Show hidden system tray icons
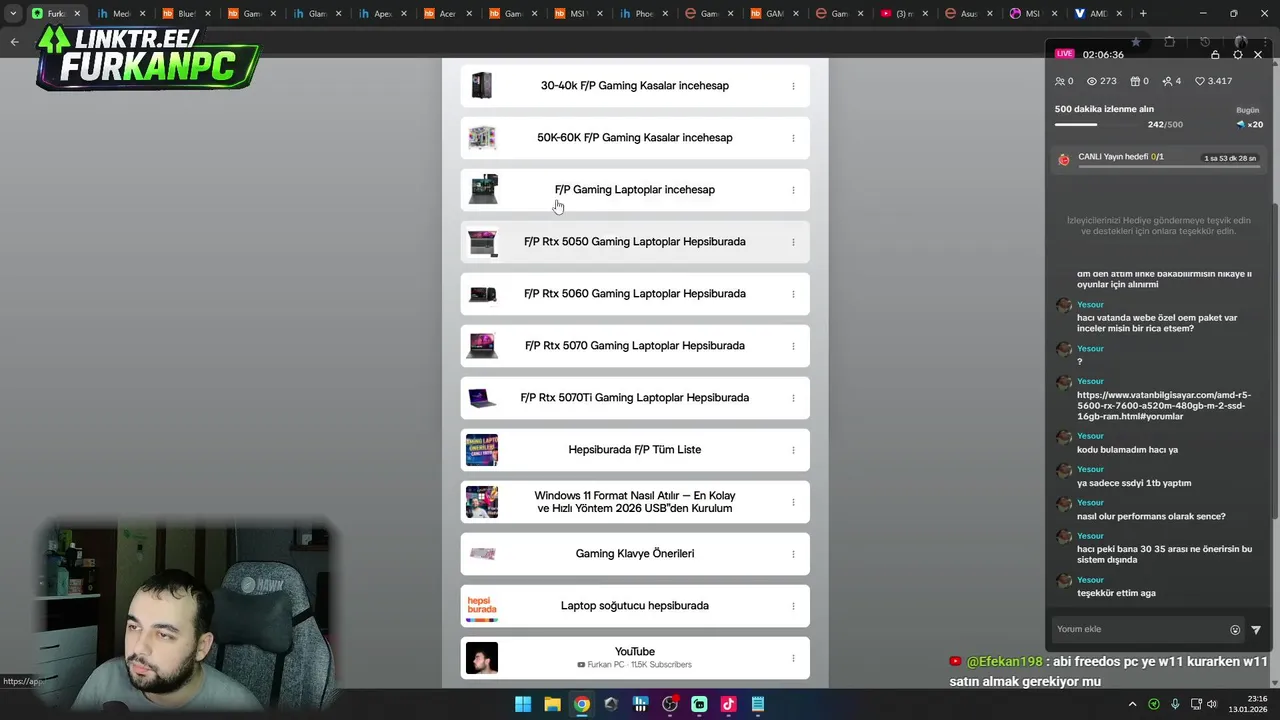The height and width of the screenshot is (720, 1280). click(1133, 704)
